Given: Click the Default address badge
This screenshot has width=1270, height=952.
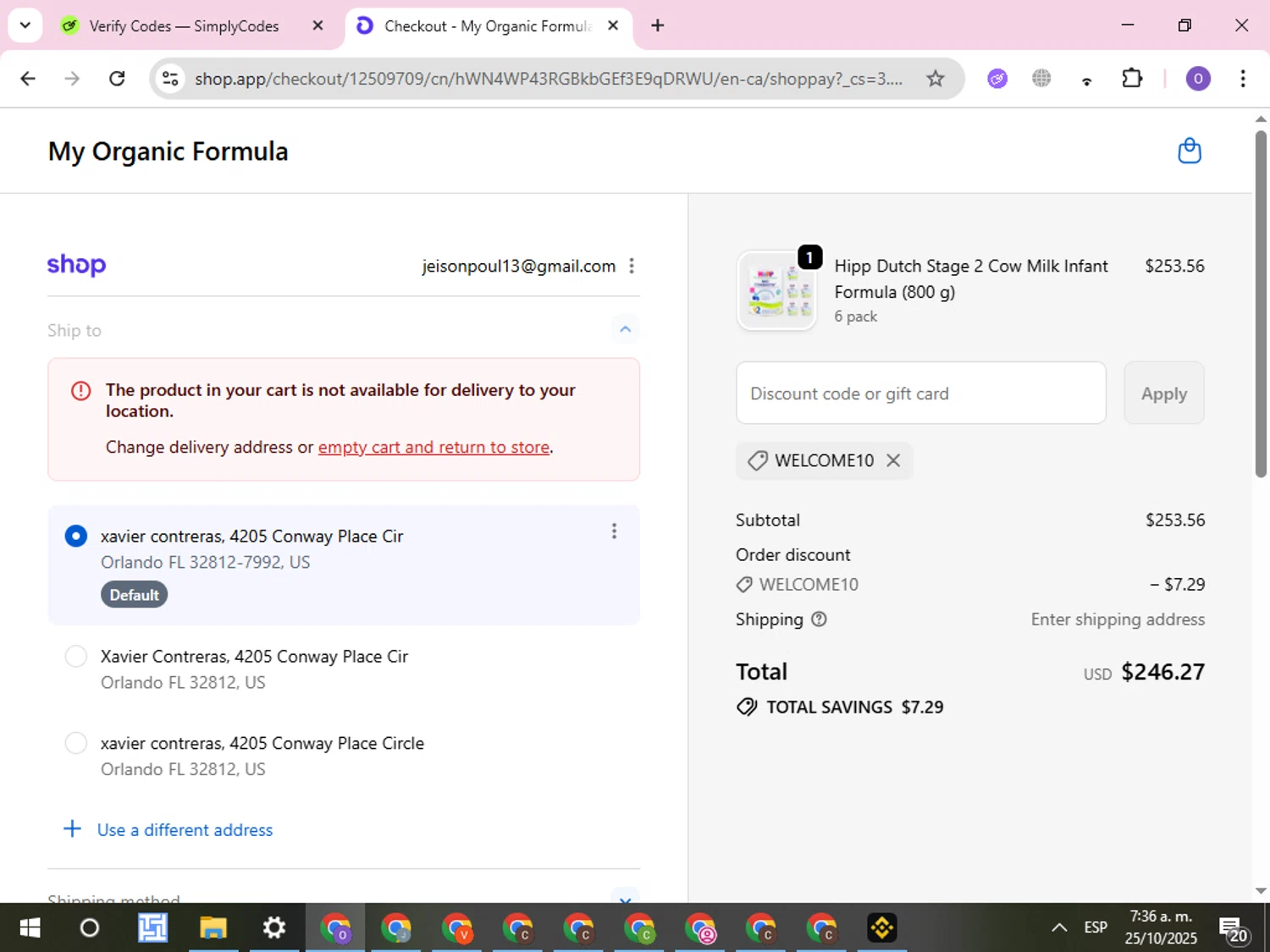Looking at the screenshot, I should coord(134,595).
